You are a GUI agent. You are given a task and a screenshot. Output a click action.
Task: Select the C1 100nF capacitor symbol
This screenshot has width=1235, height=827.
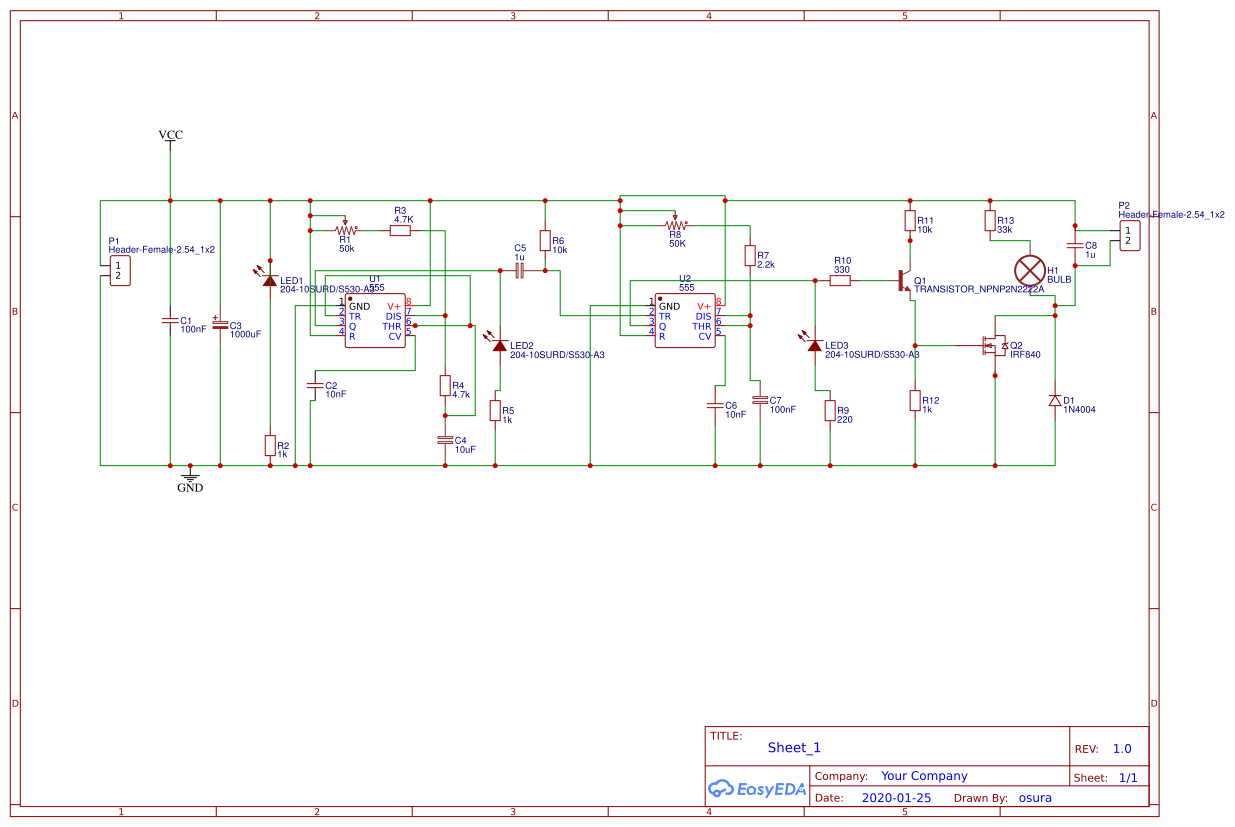pyautogui.click(x=170, y=321)
